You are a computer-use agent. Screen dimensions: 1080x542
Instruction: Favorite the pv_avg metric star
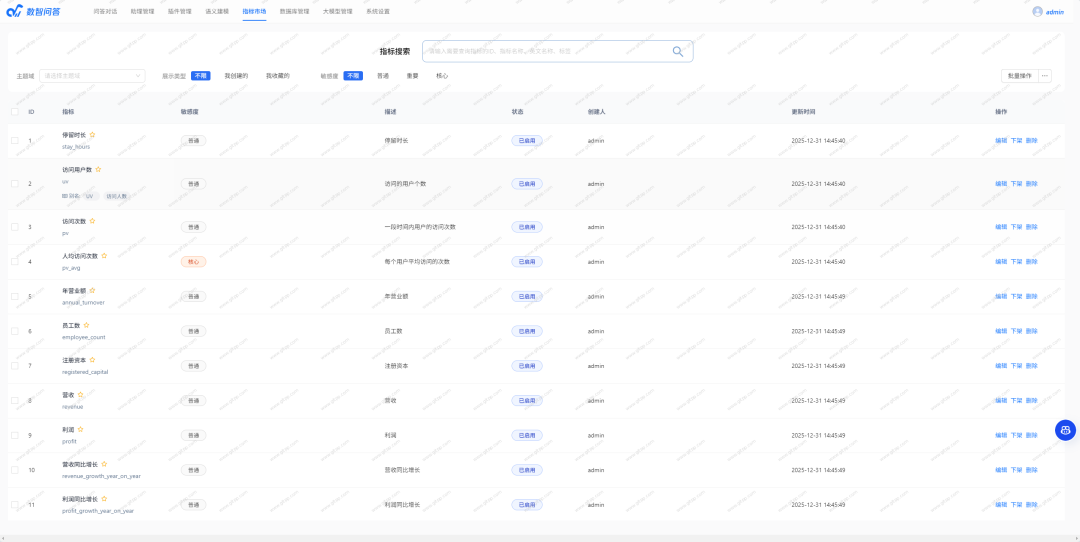click(104, 256)
